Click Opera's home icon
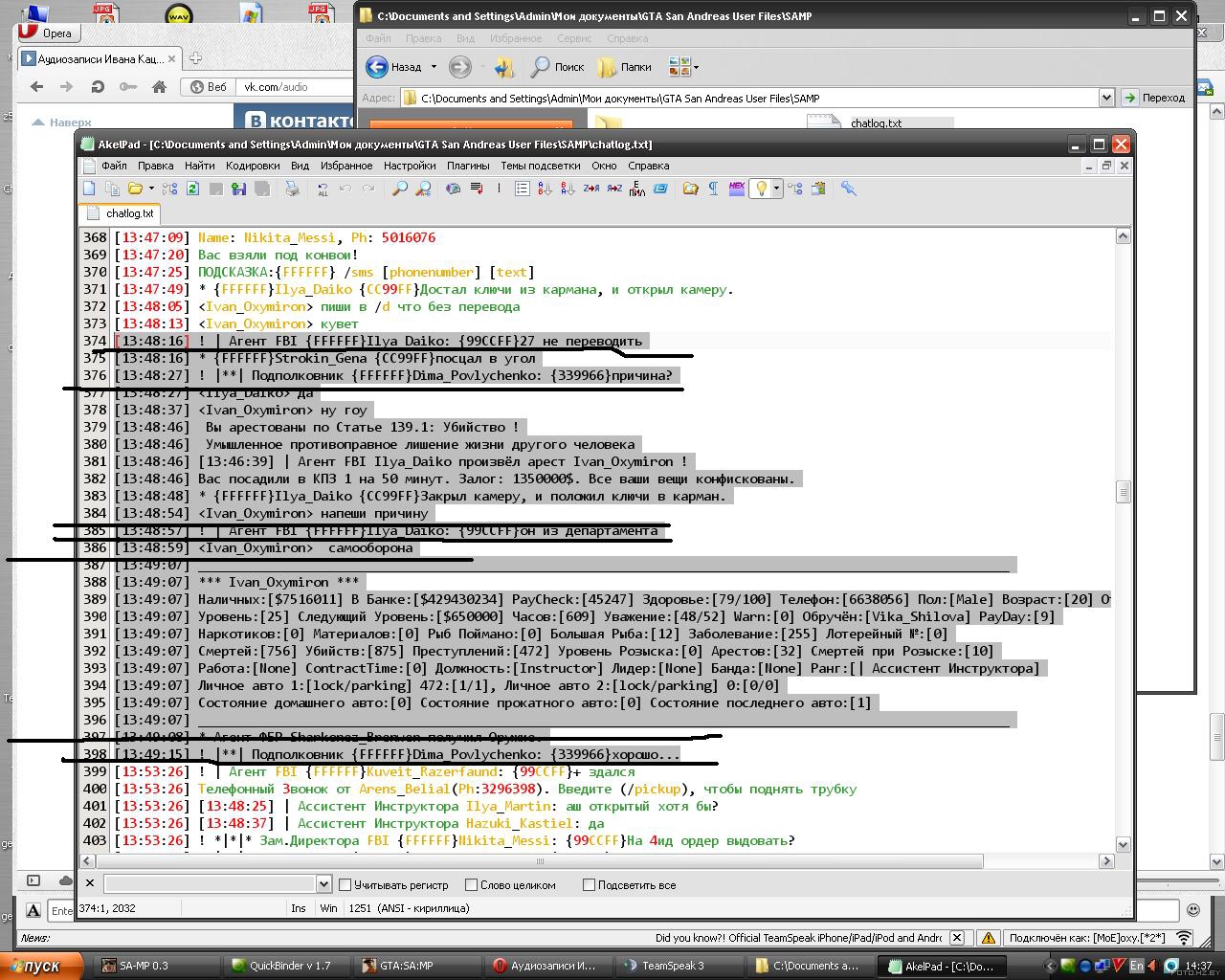The image size is (1225, 980). 160,86
